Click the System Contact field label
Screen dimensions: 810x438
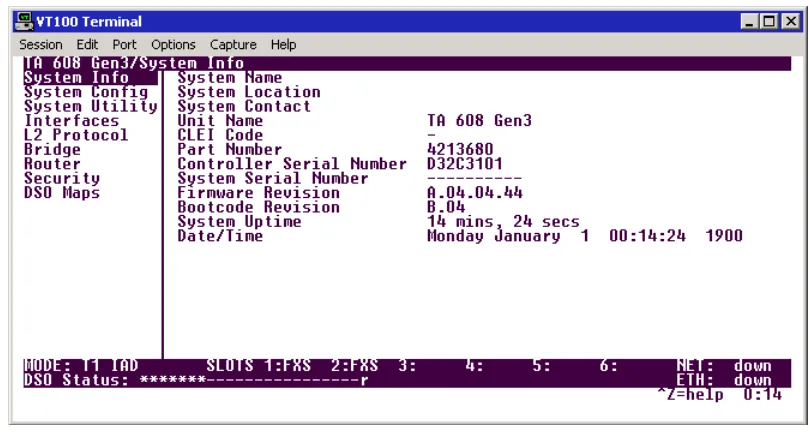244,107
